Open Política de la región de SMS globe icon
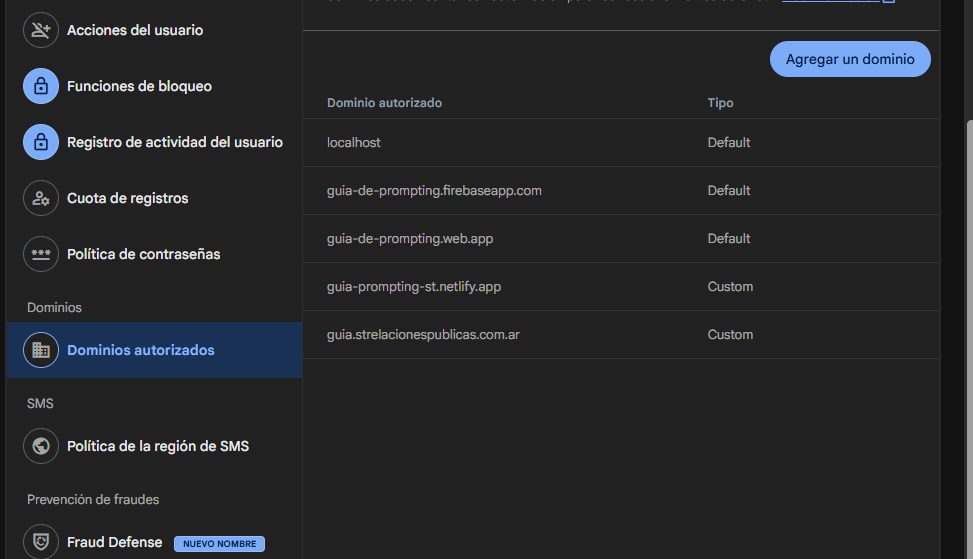 (41, 446)
